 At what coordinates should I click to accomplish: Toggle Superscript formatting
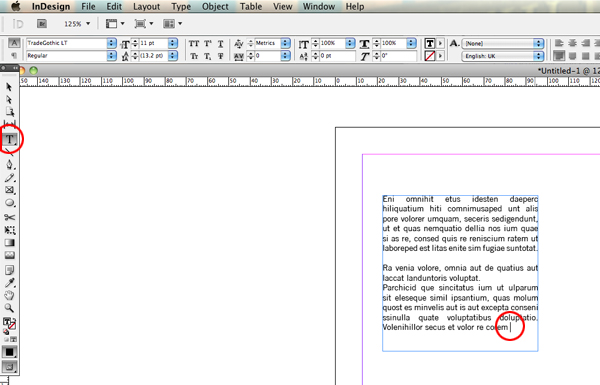tap(208, 43)
